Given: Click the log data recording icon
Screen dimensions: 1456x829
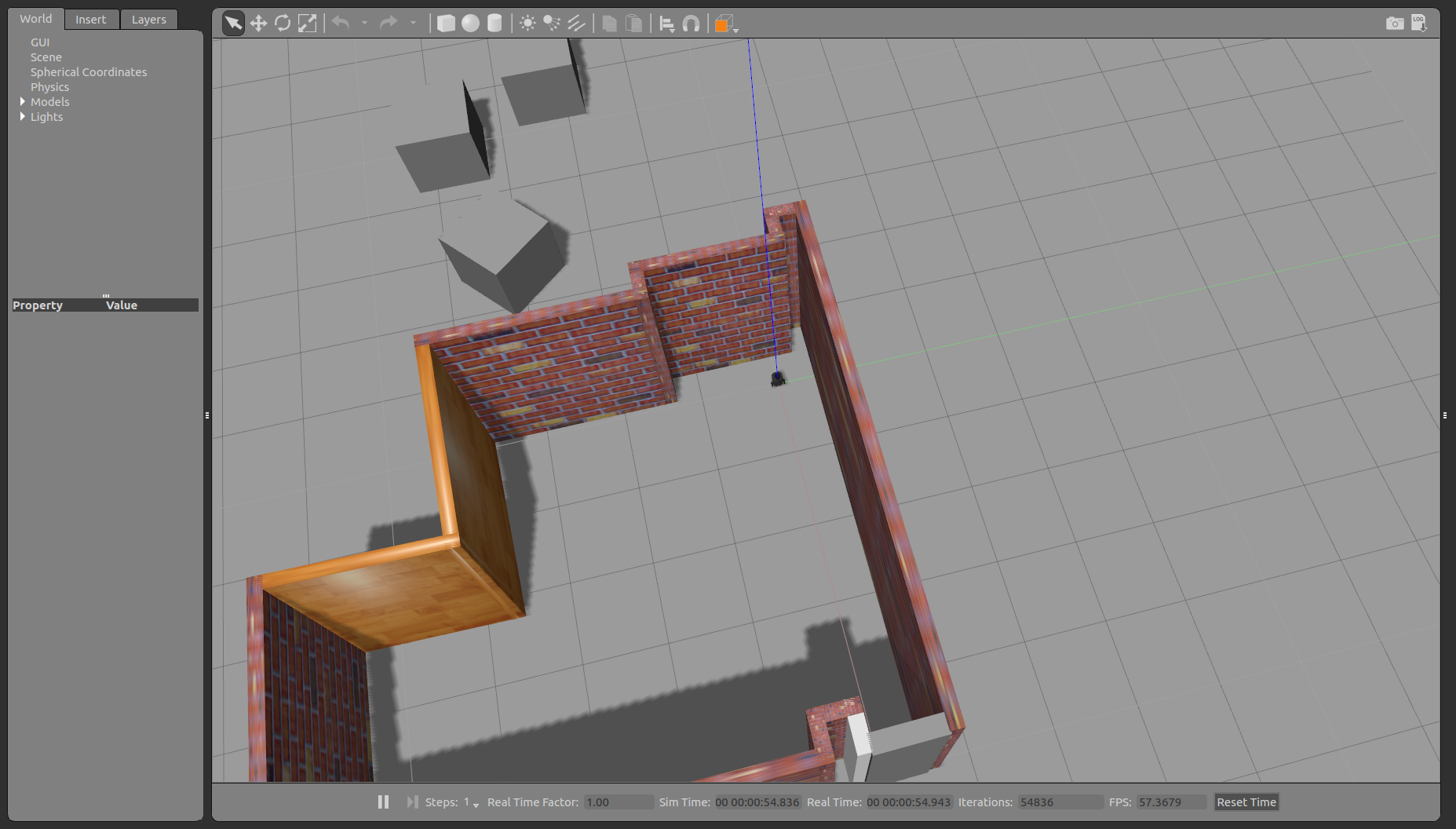Looking at the screenshot, I should coord(1419,24).
